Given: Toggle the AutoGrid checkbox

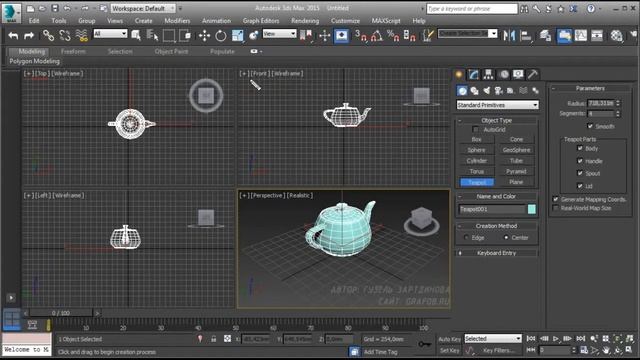Looking at the screenshot, I should (x=475, y=129).
